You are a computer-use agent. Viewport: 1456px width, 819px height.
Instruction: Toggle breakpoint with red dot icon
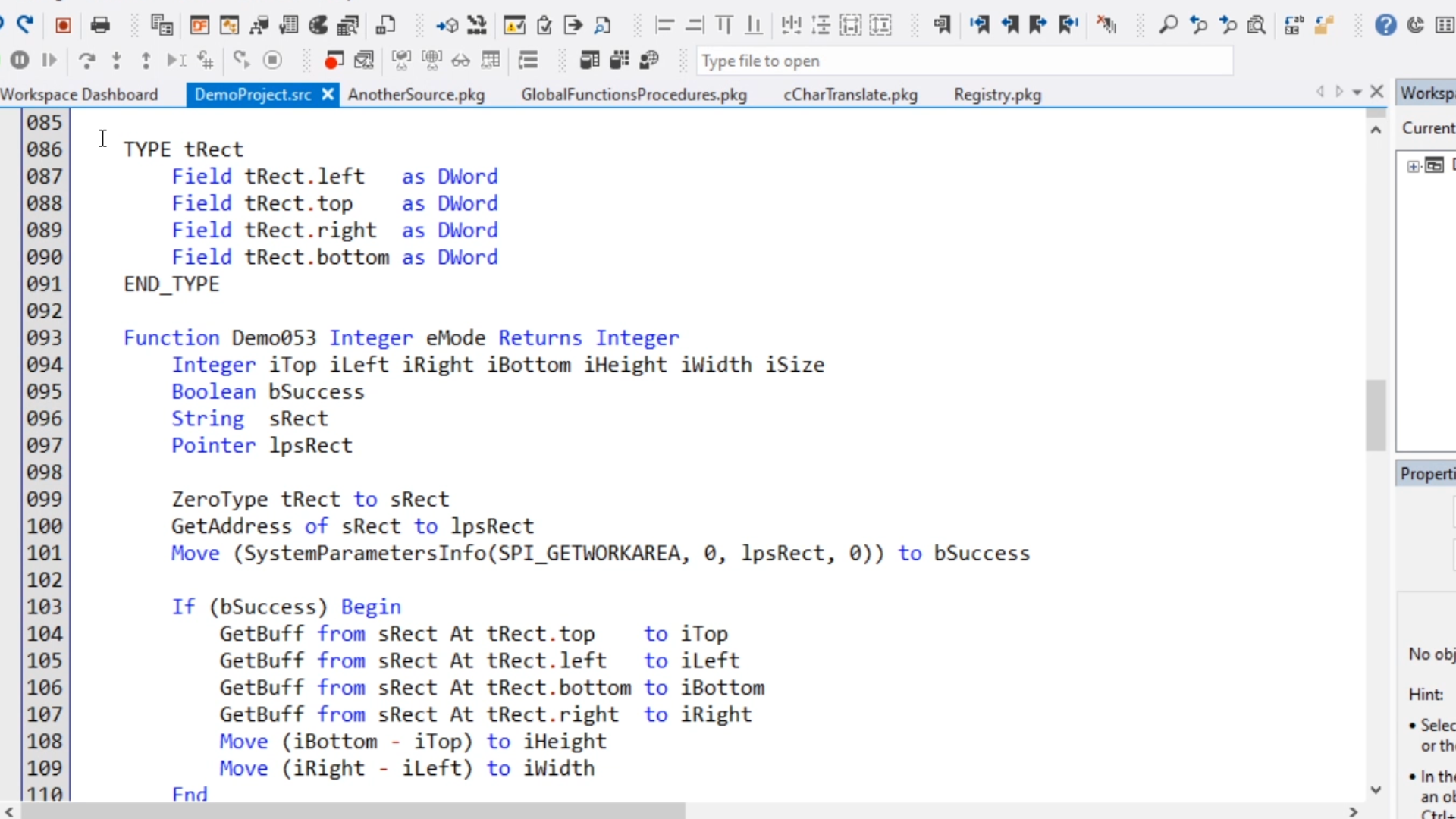click(x=334, y=60)
